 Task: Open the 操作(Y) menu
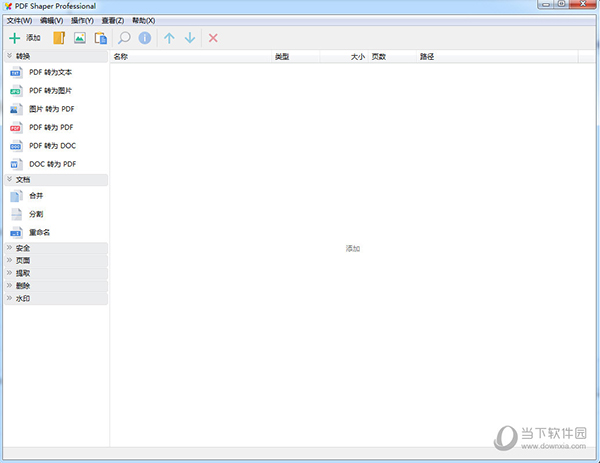[82, 21]
